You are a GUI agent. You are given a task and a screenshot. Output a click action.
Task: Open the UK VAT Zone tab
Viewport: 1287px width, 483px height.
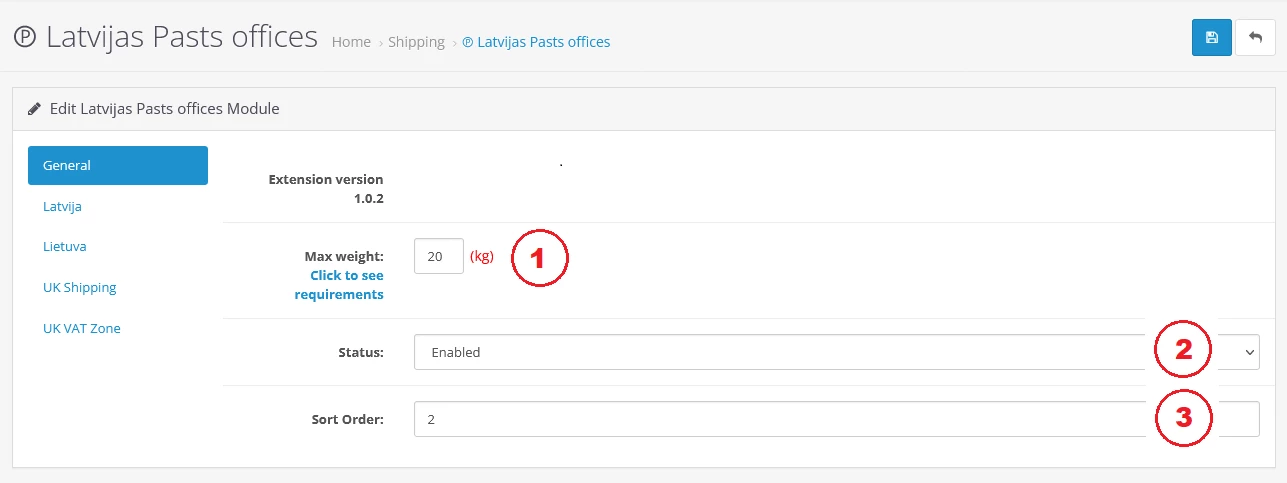click(82, 328)
